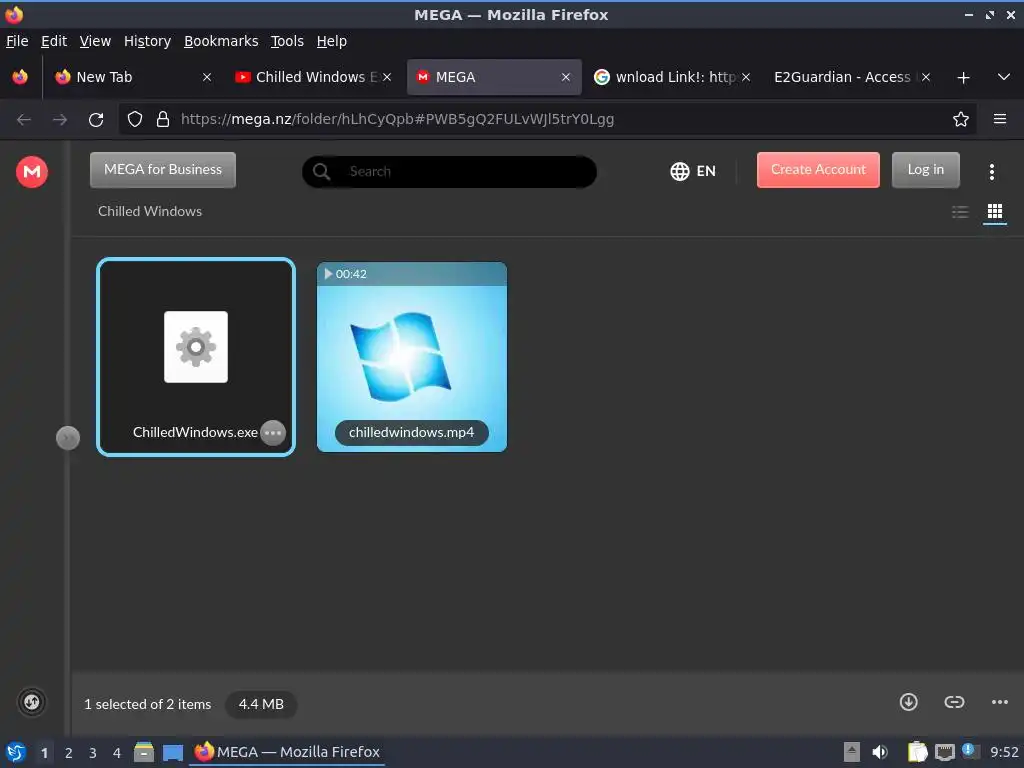
Task: Open the History menu
Action: [x=147, y=41]
